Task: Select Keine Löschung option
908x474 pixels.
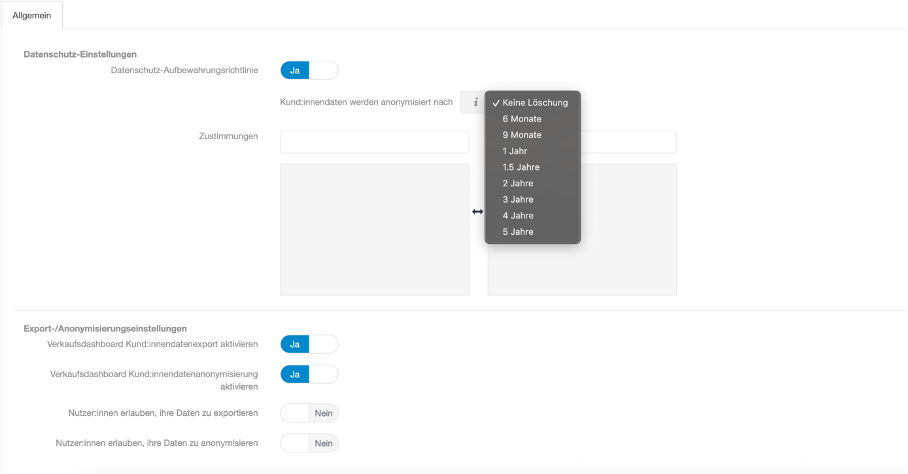Action: coord(533,102)
